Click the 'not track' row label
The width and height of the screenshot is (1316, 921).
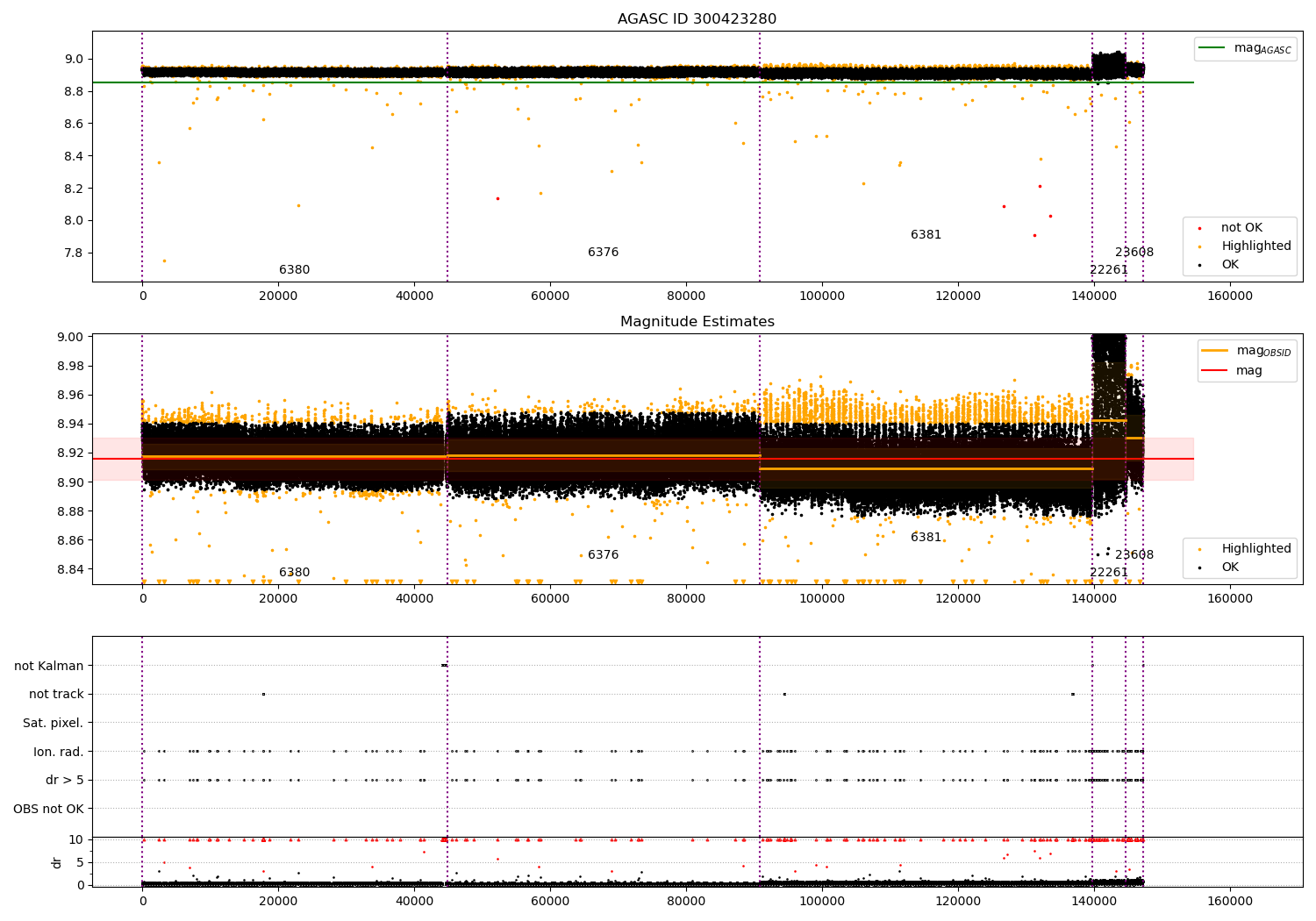[56, 695]
